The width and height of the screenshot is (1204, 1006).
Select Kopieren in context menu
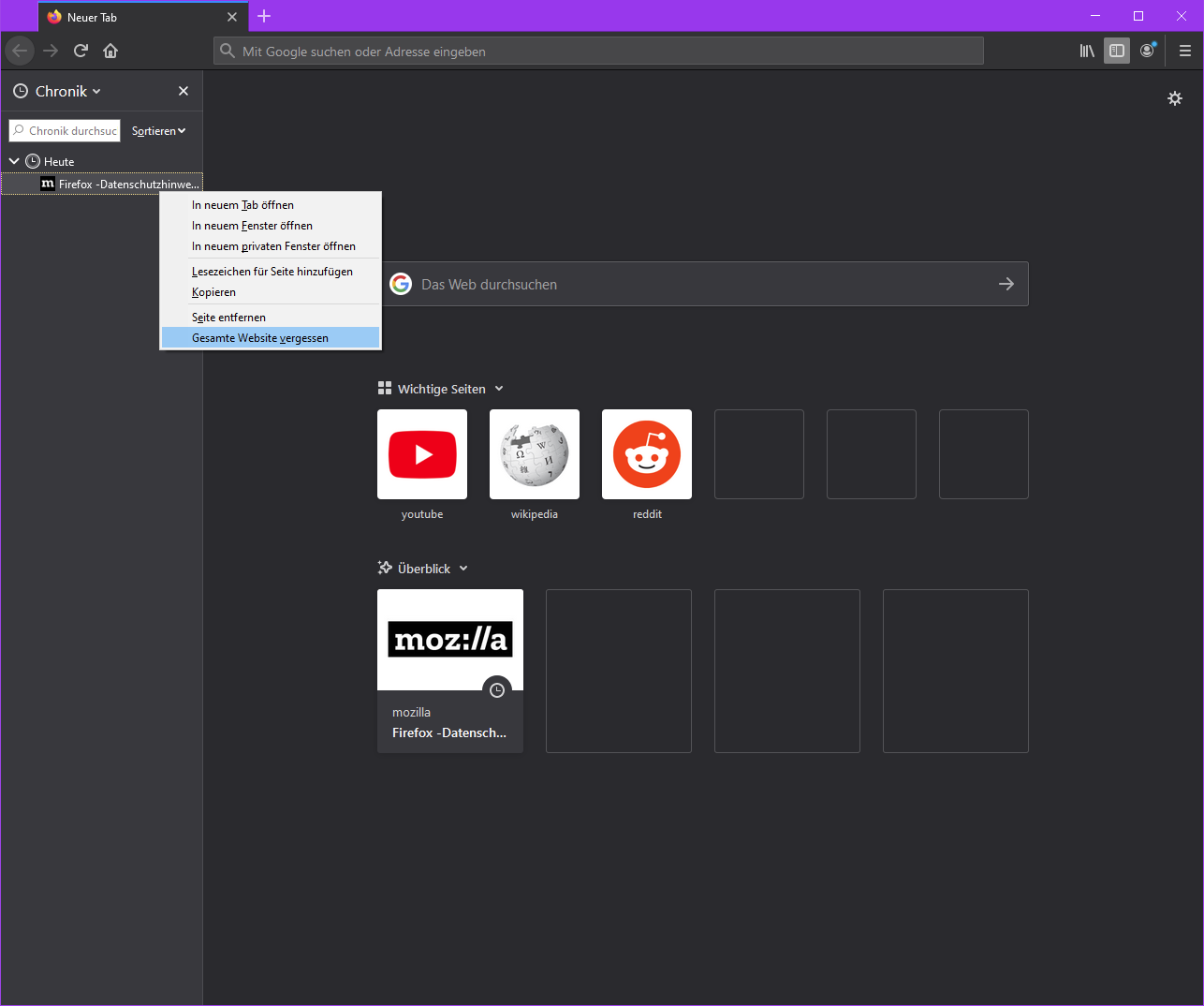[x=271, y=292]
